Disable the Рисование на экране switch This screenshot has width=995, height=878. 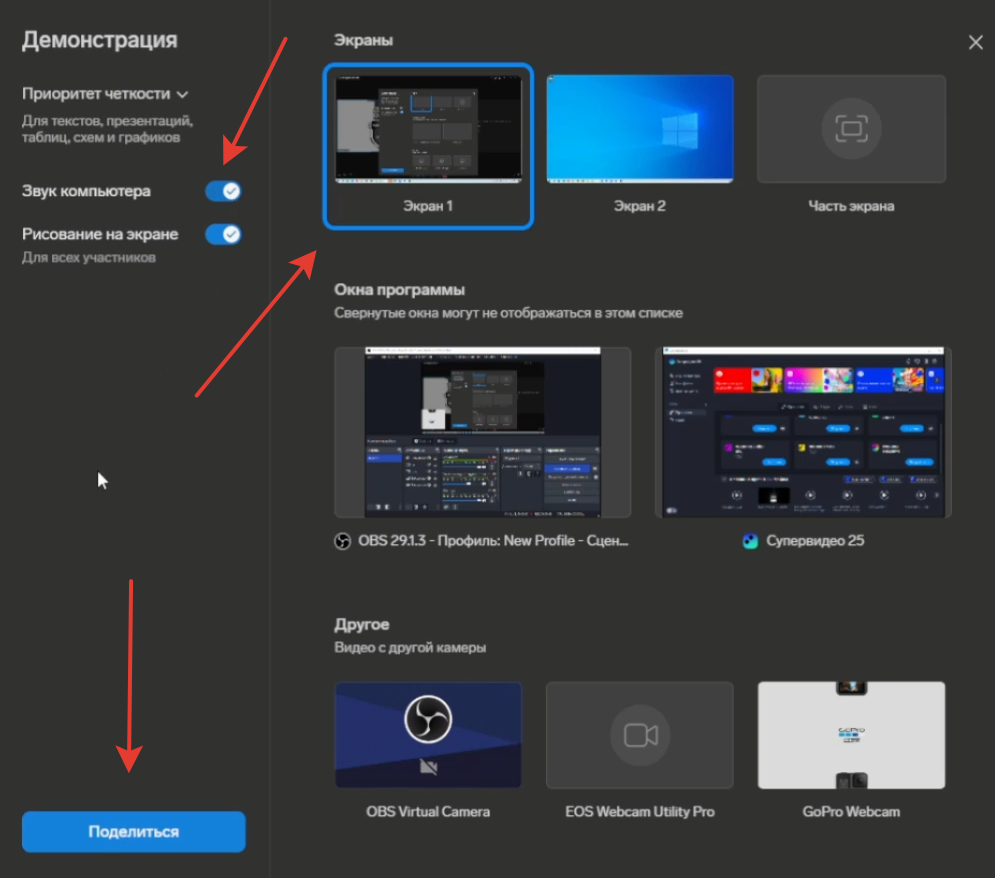[223, 234]
